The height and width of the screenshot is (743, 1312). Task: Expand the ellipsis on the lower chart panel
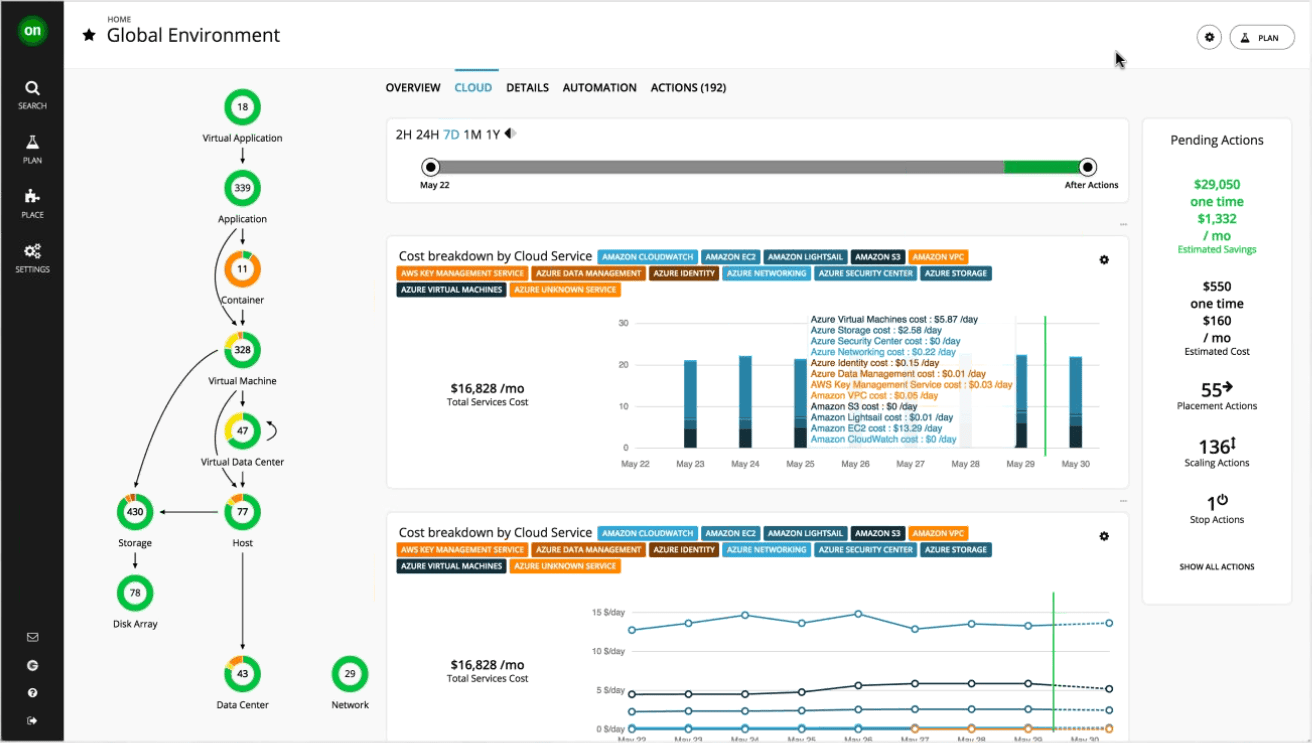tap(1123, 499)
